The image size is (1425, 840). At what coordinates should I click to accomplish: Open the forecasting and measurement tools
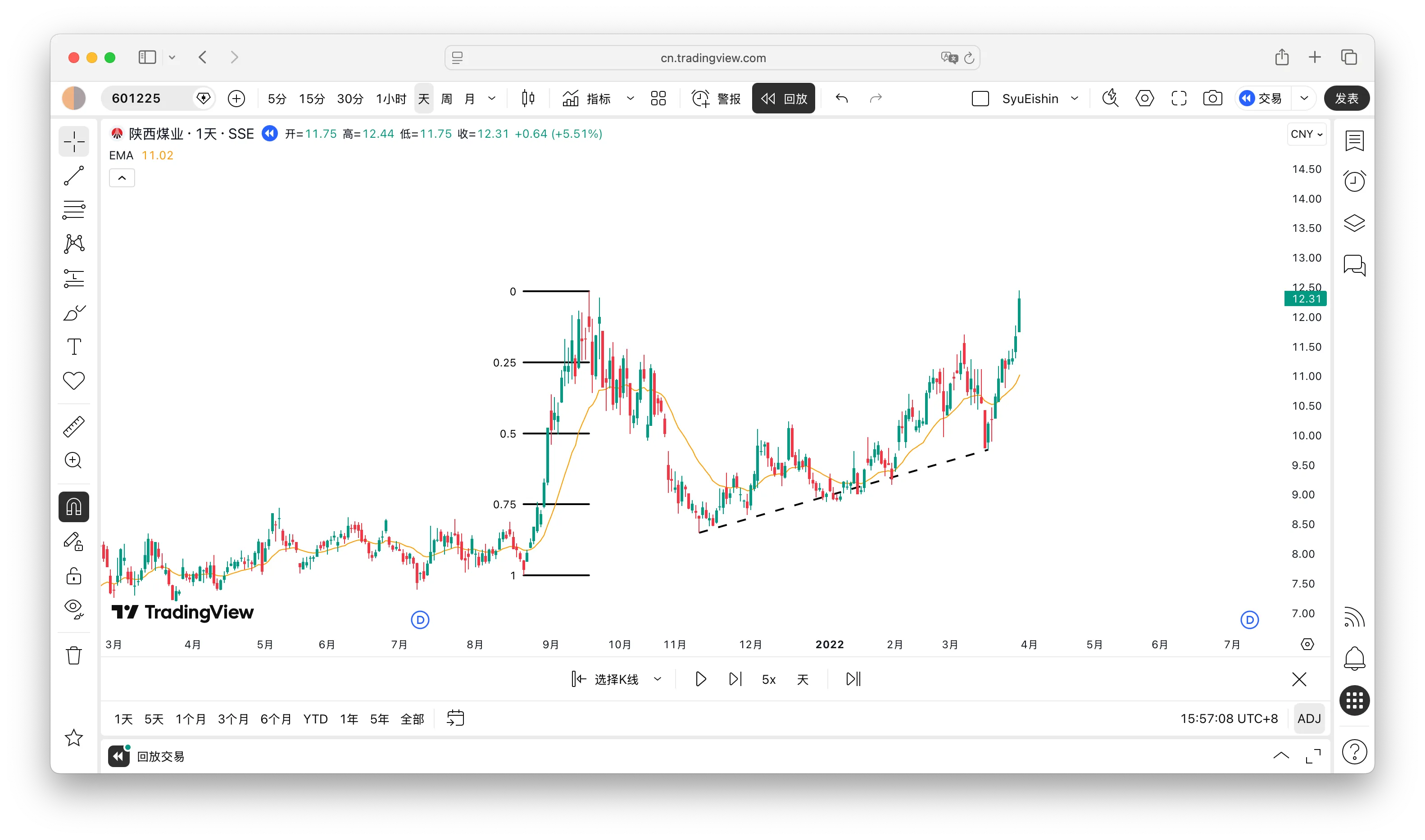[73, 278]
